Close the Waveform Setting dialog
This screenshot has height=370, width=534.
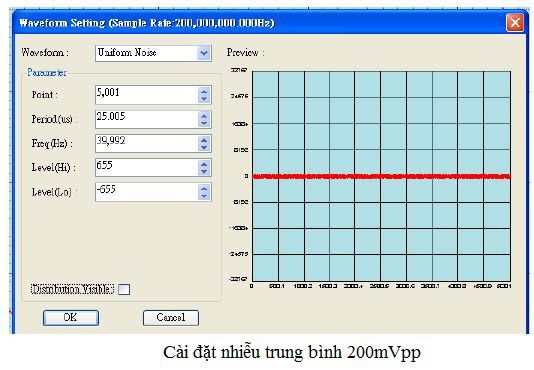(515, 23)
